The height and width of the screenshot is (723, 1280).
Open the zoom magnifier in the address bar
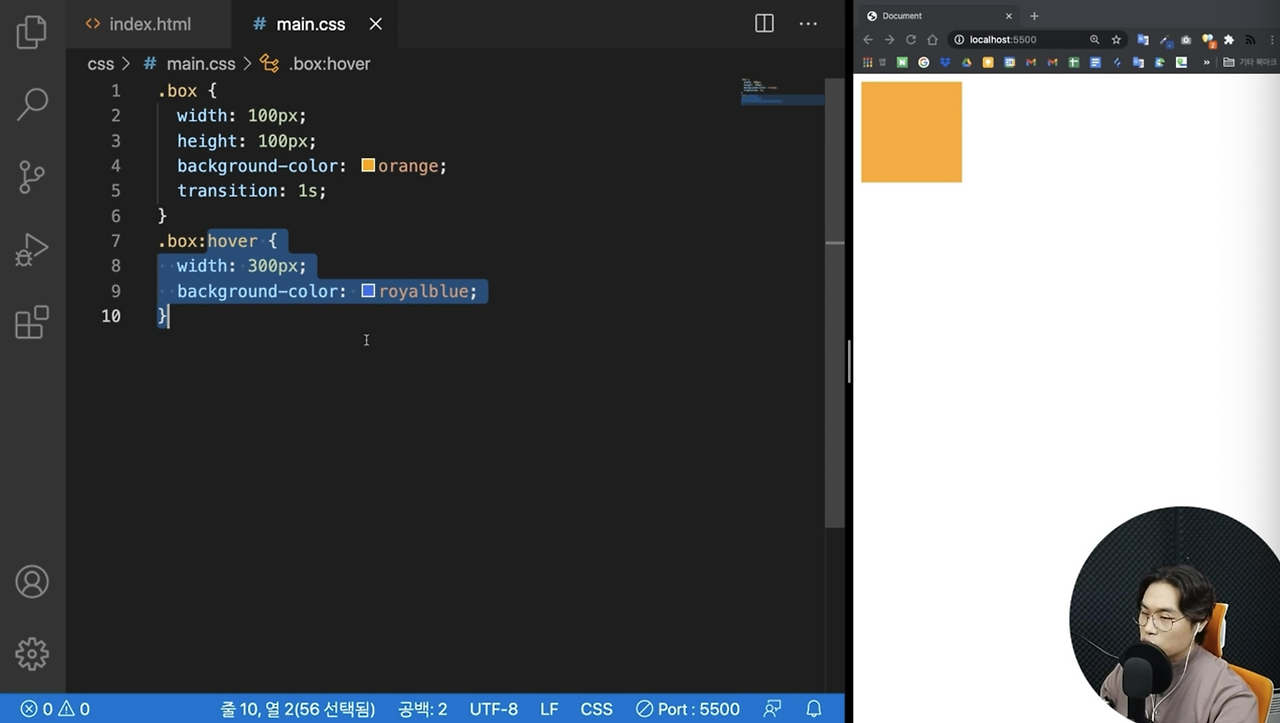(x=1094, y=40)
